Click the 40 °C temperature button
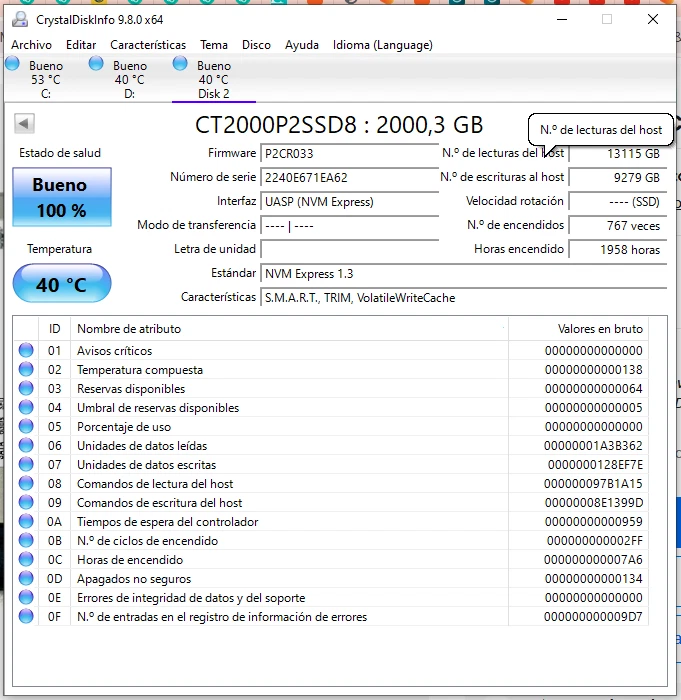This screenshot has width=681, height=700. pos(62,283)
